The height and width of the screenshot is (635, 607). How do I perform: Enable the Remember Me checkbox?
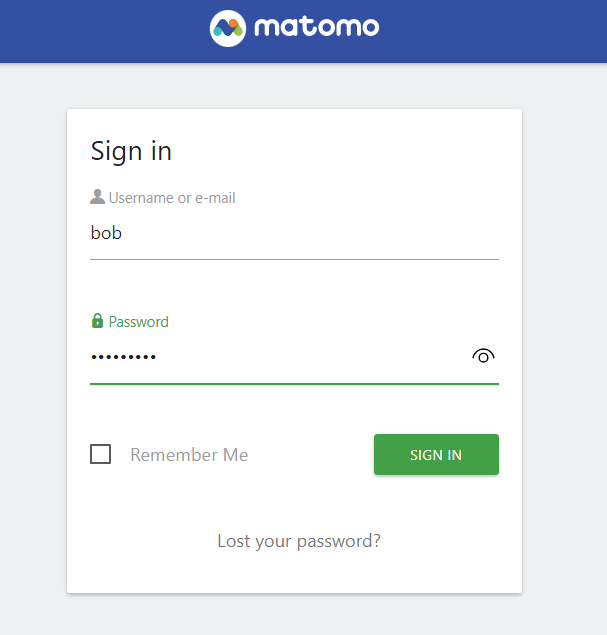point(101,455)
